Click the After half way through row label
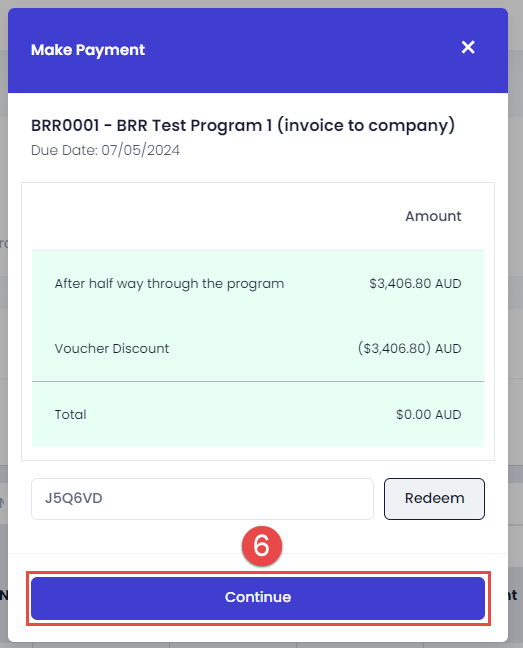 pyautogui.click(x=169, y=284)
